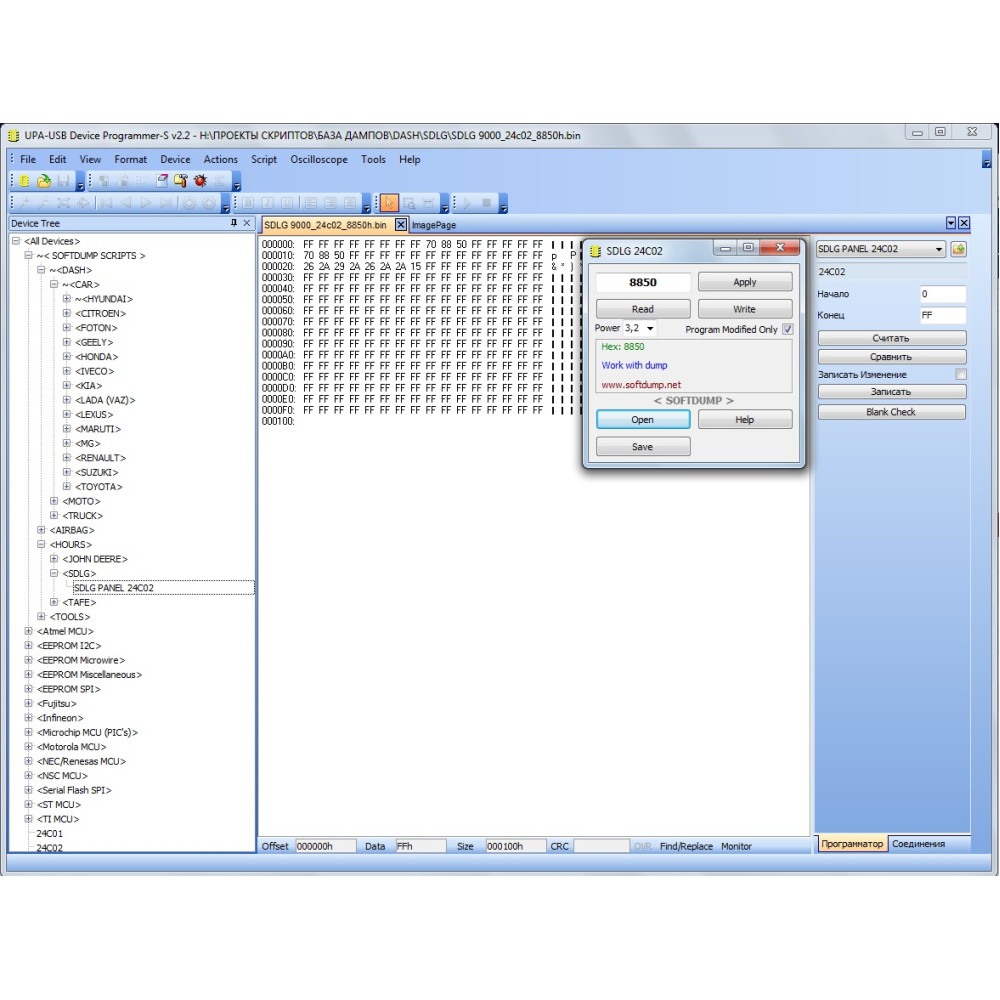This screenshot has height=1000, width=1000.
Task: Click Read in SDLG 24C02 dialog
Action: pos(643,309)
